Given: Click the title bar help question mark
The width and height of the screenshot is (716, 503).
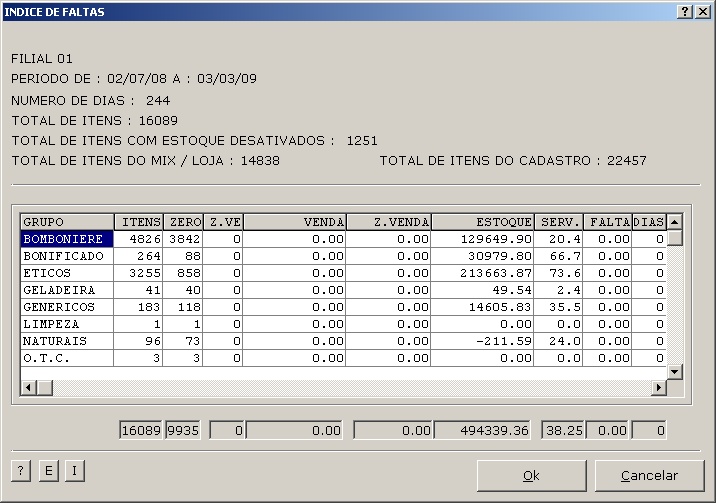Looking at the screenshot, I should pos(684,12).
